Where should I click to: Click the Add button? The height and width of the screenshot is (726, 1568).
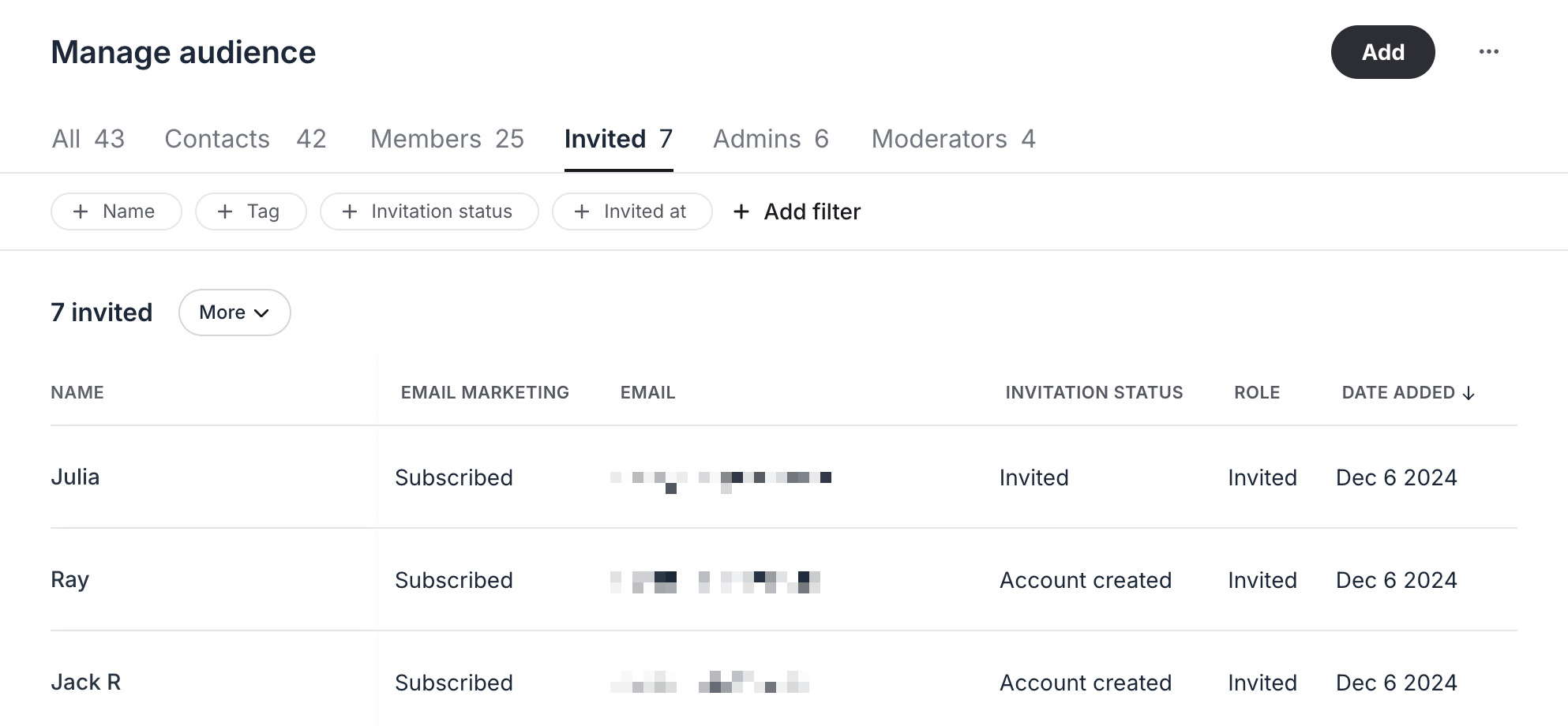(x=1382, y=51)
